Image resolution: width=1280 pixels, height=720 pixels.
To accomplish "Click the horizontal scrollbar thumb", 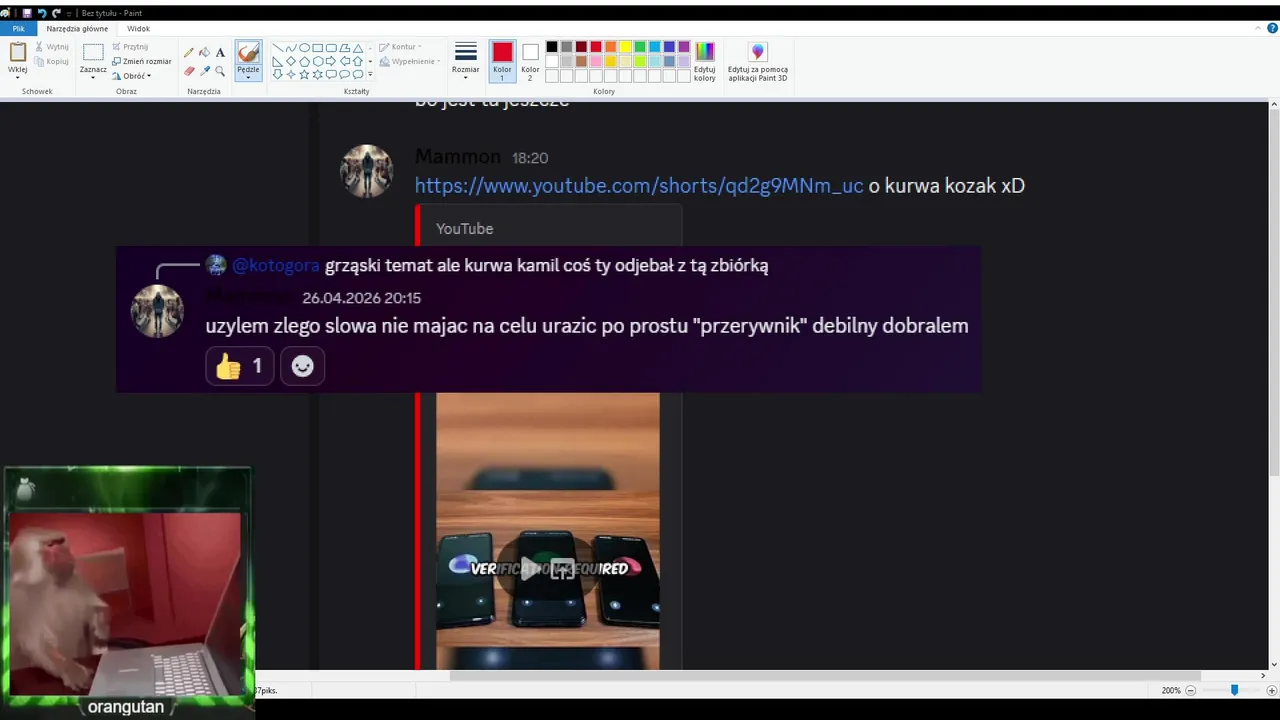I will click(825, 675).
